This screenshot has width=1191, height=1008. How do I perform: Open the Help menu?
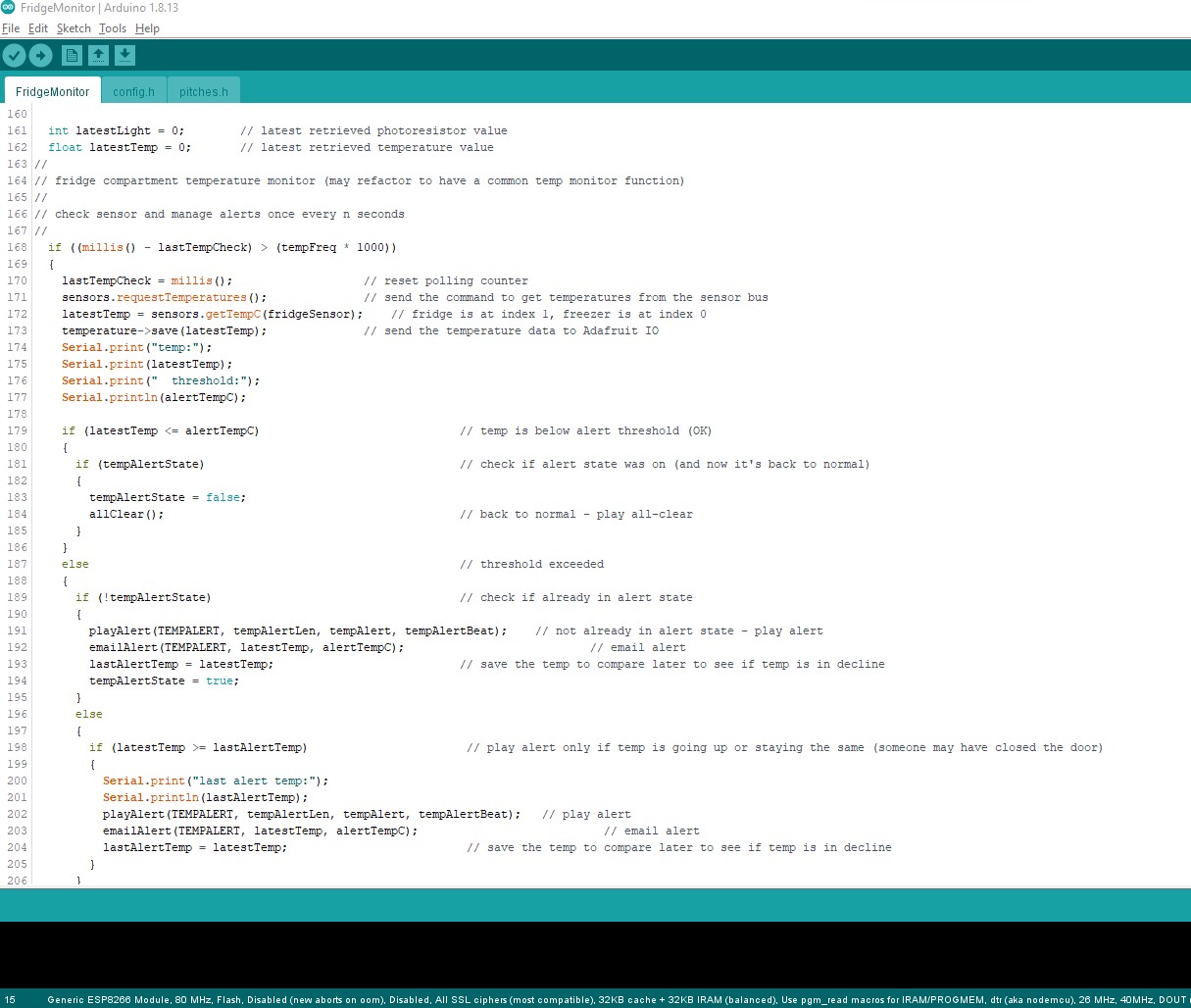pyautogui.click(x=147, y=28)
